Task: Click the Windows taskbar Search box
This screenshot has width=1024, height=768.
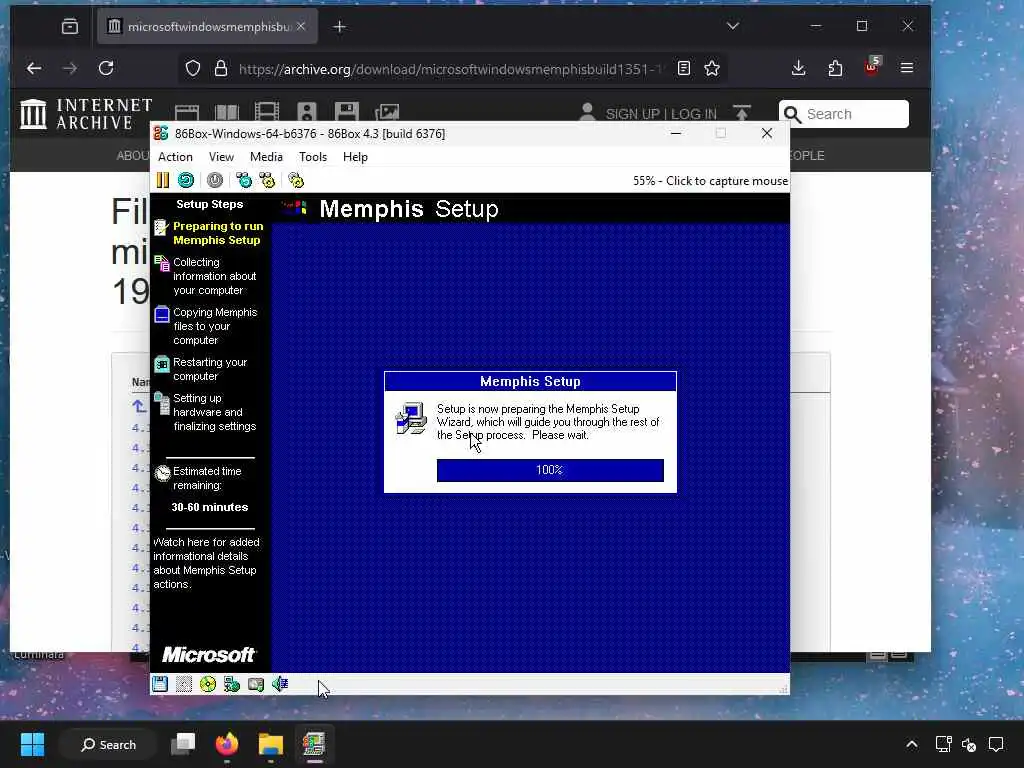Action: [x=108, y=744]
